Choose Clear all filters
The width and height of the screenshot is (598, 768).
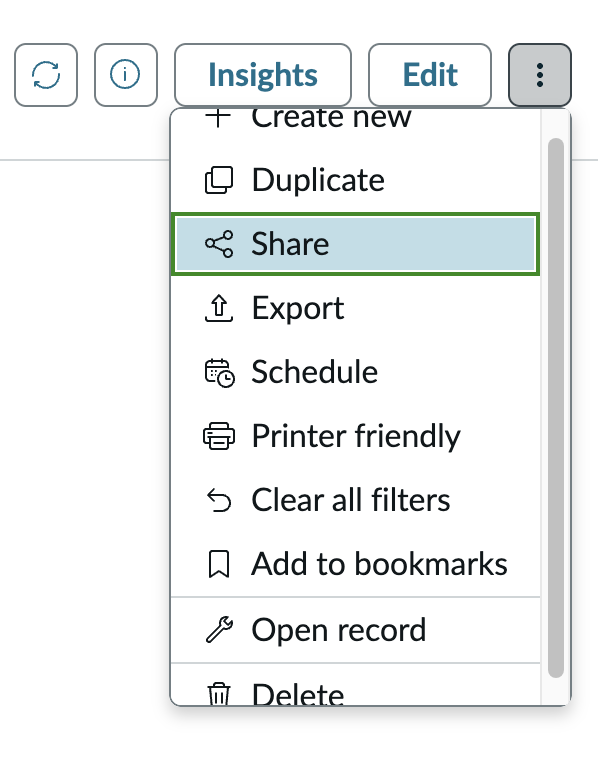coord(356,500)
